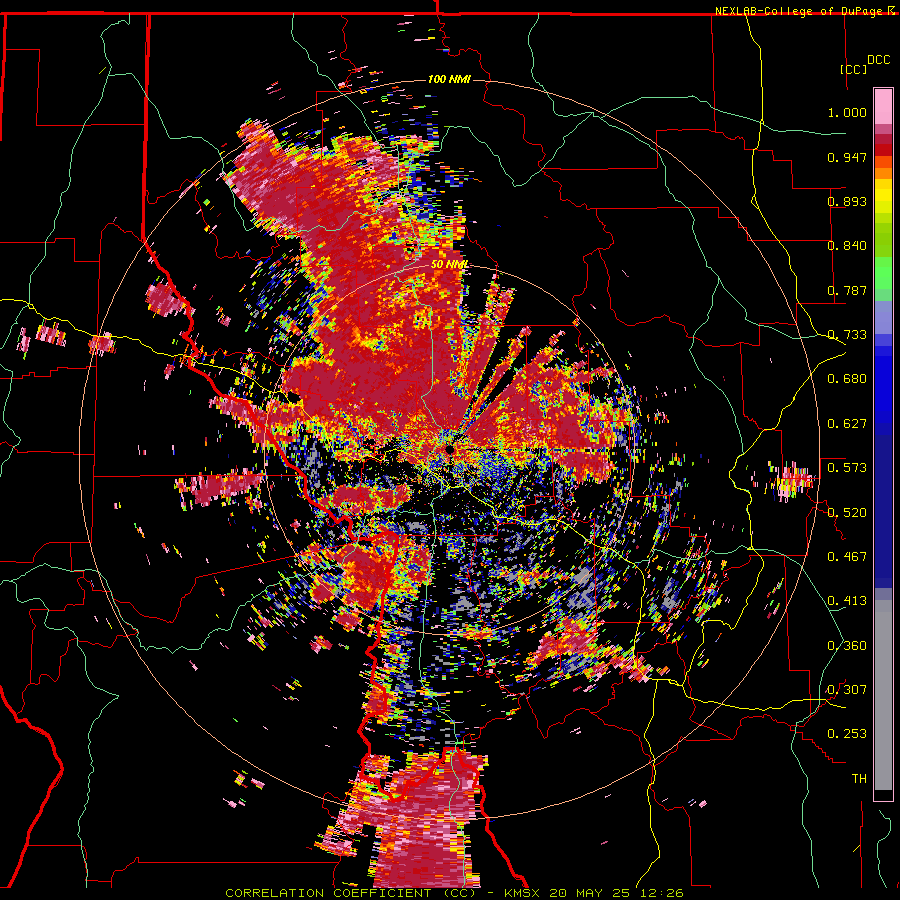Click the pink band of the color scale
900x900 pixels.
click(883, 107)
